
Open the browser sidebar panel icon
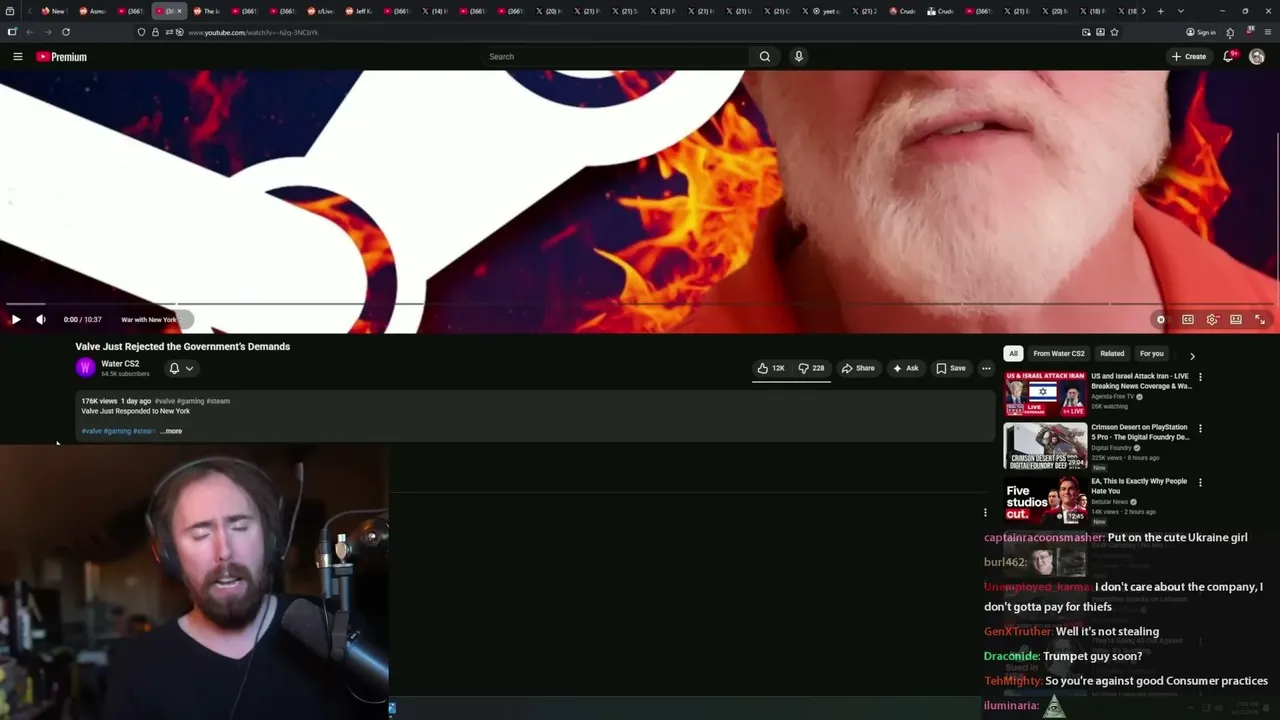[12, 32]
